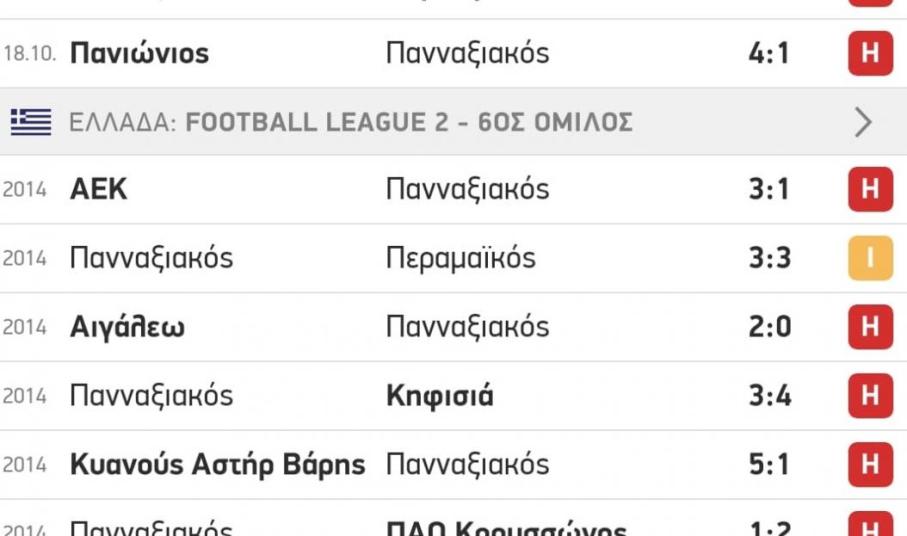Click the red H badge for Αιγάλεω match
The width and height of the screenshot is (907, 536).
point(869,328)
